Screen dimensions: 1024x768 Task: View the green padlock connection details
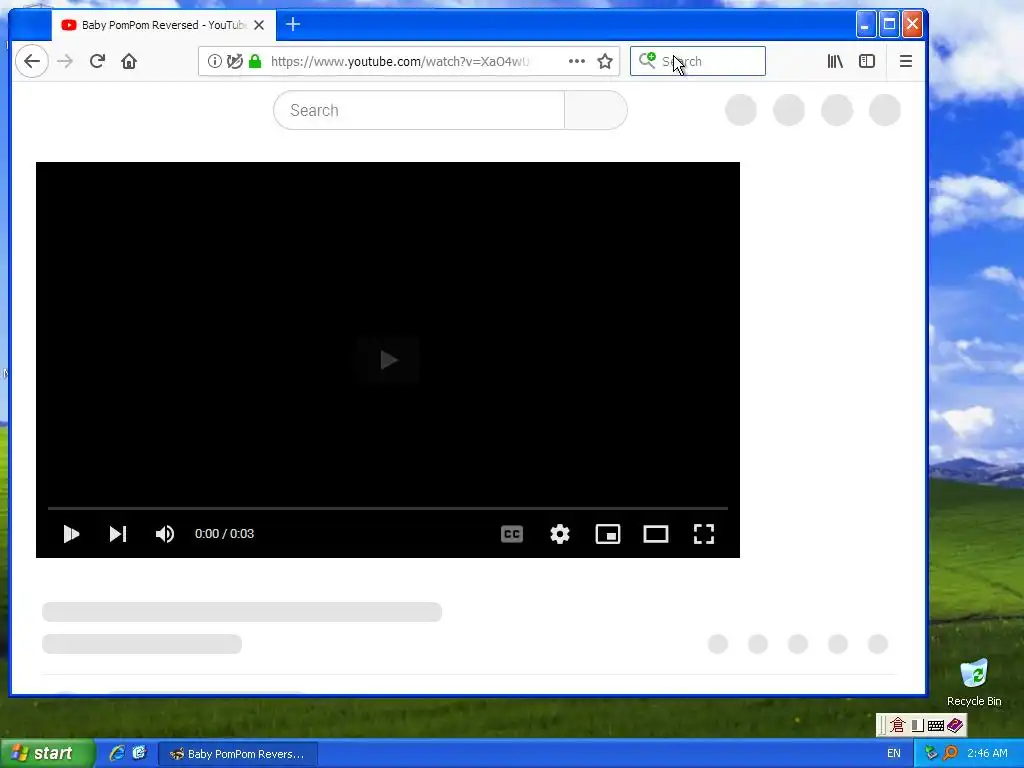coord(255,61)
